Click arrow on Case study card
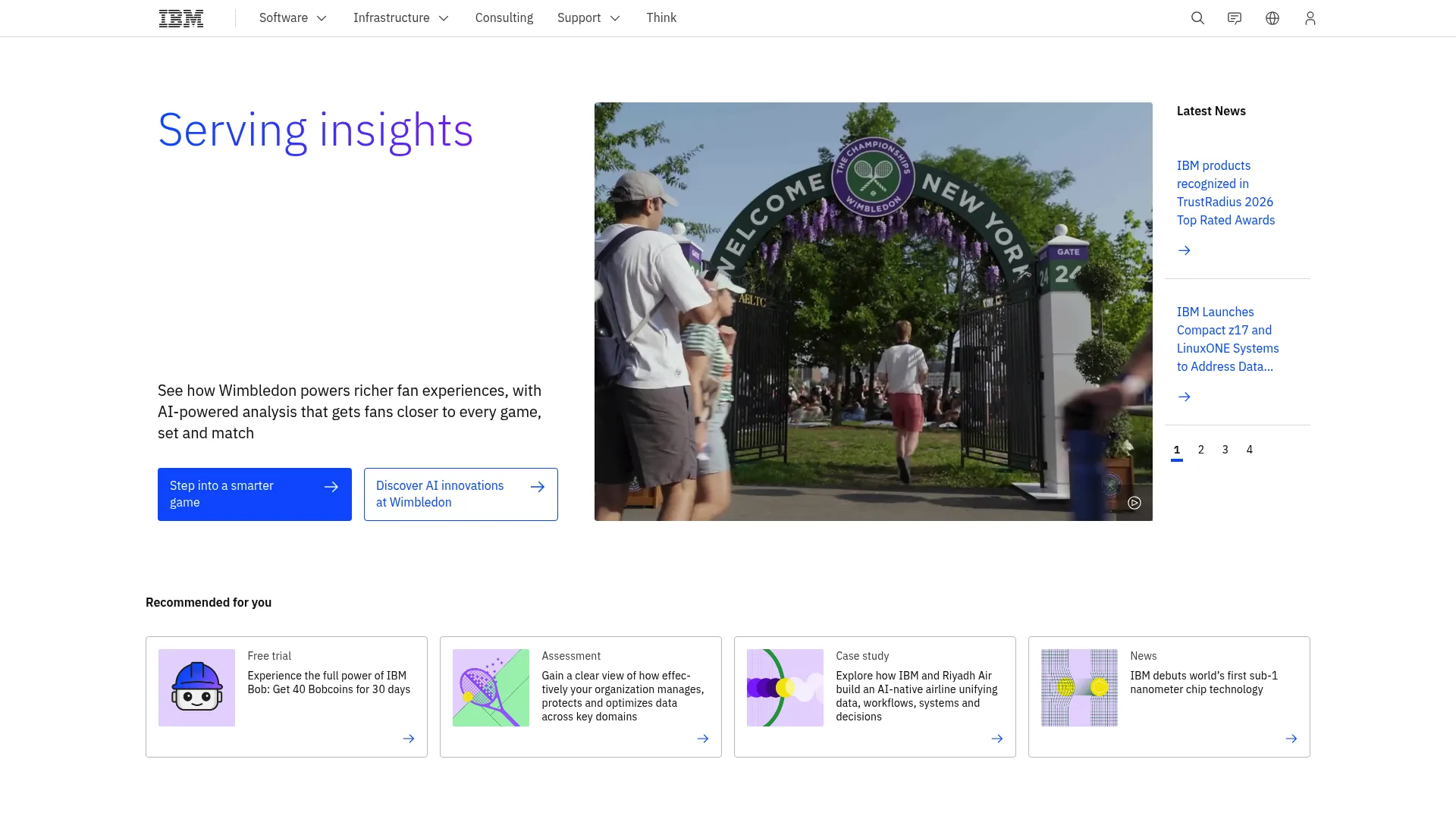 pyautogui.click(x=997, y=739)
